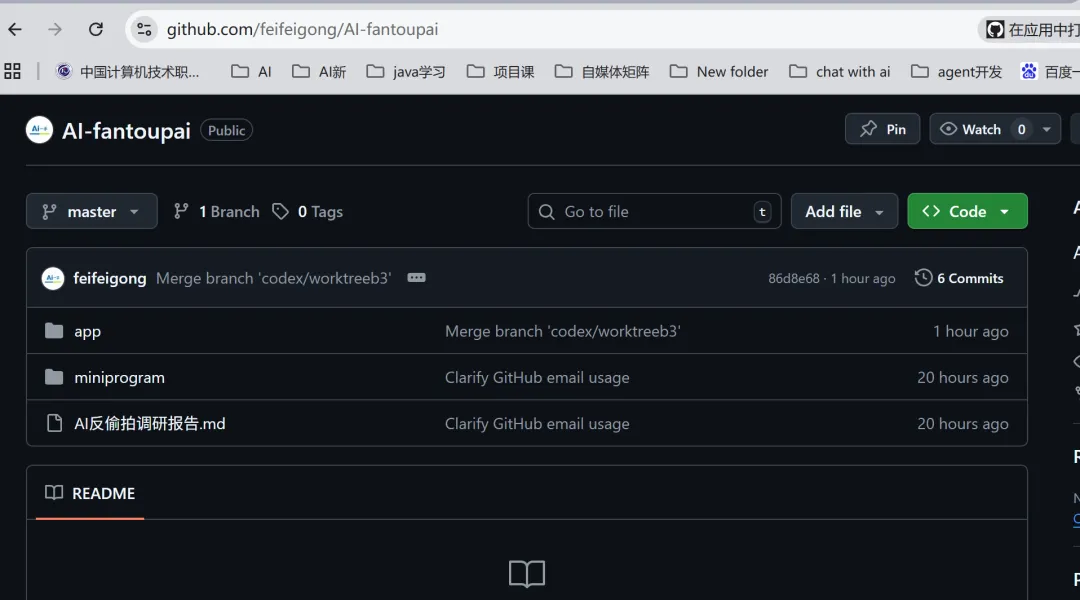Open the agent开发 bookmarks folder
Image resolution: width=1080 pixels, height=600 pixels.
pos(956,71)
